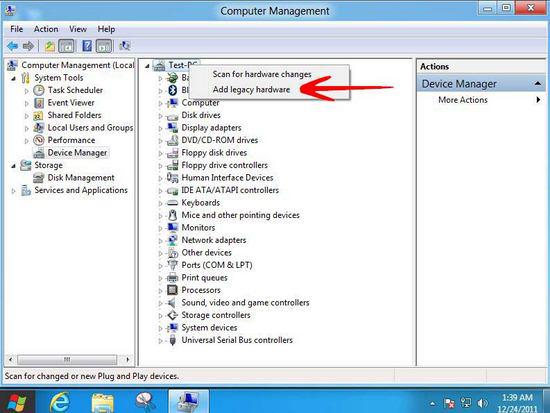This screenshot has width=550, height=413.
Task: Click the Processors device icon
Action: click(x=172, y=290)
